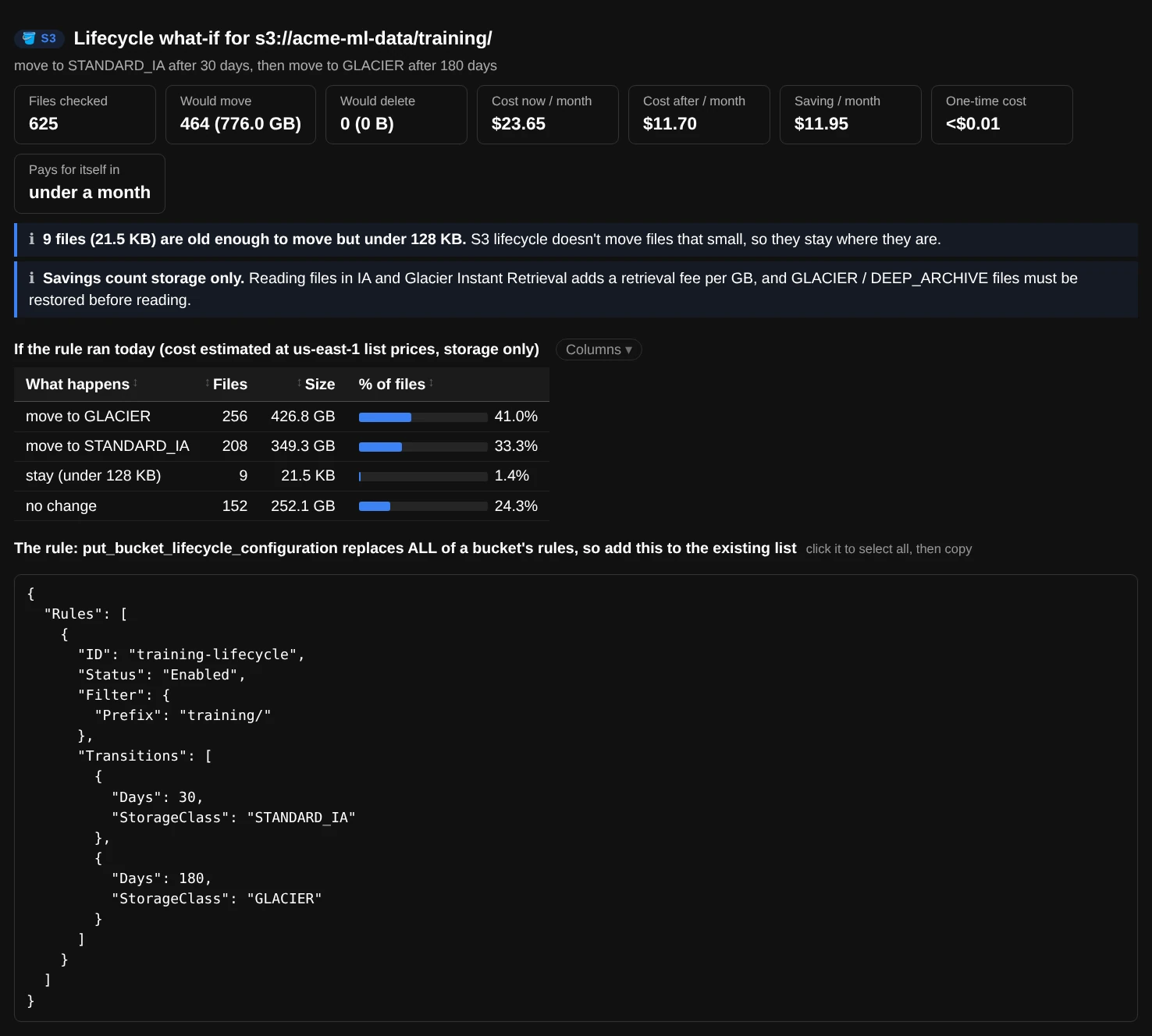Click the 'Lifecycle what-if' page title
The height and width of the screenshot is (1036, 1152).
(283, 38)
